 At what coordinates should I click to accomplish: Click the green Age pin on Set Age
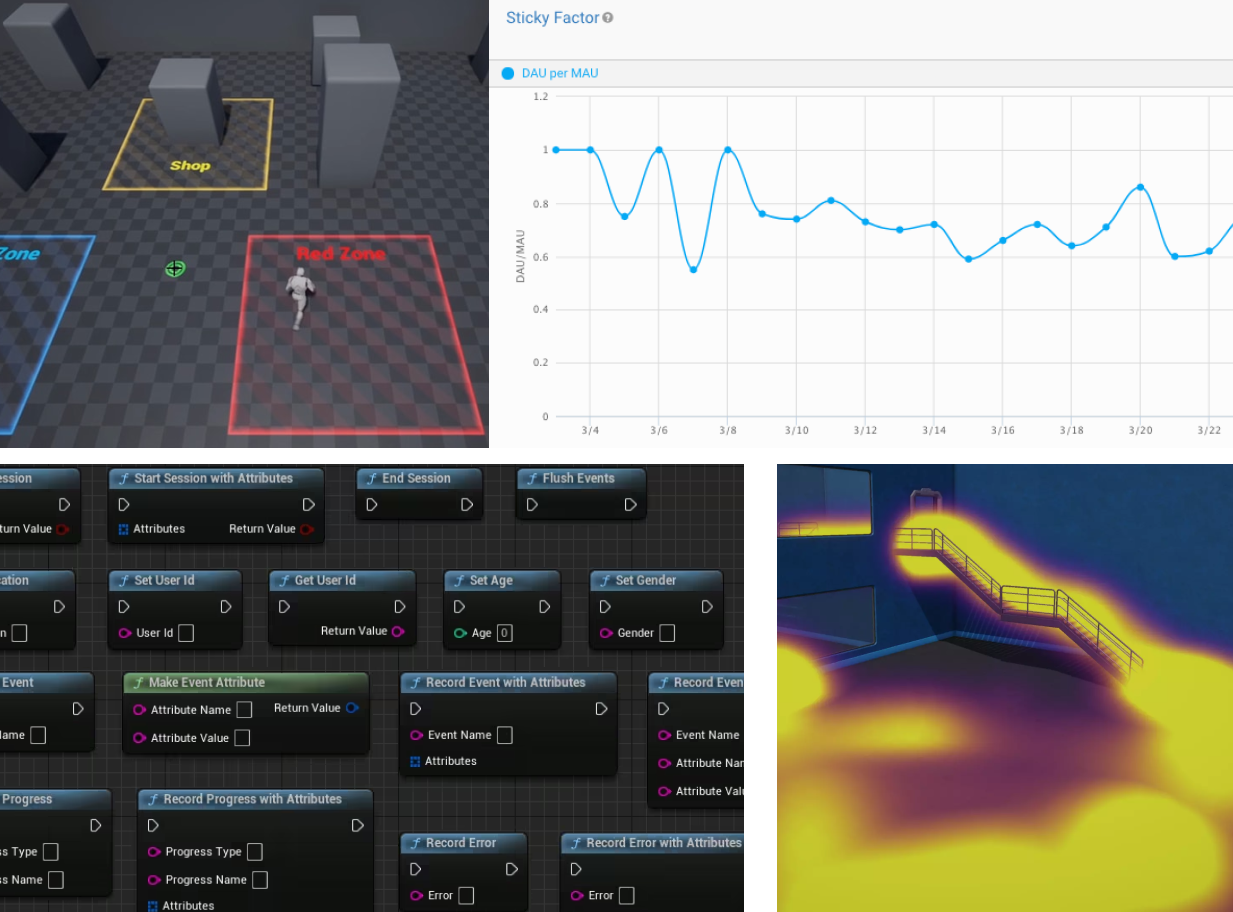(x=460, y=633)
